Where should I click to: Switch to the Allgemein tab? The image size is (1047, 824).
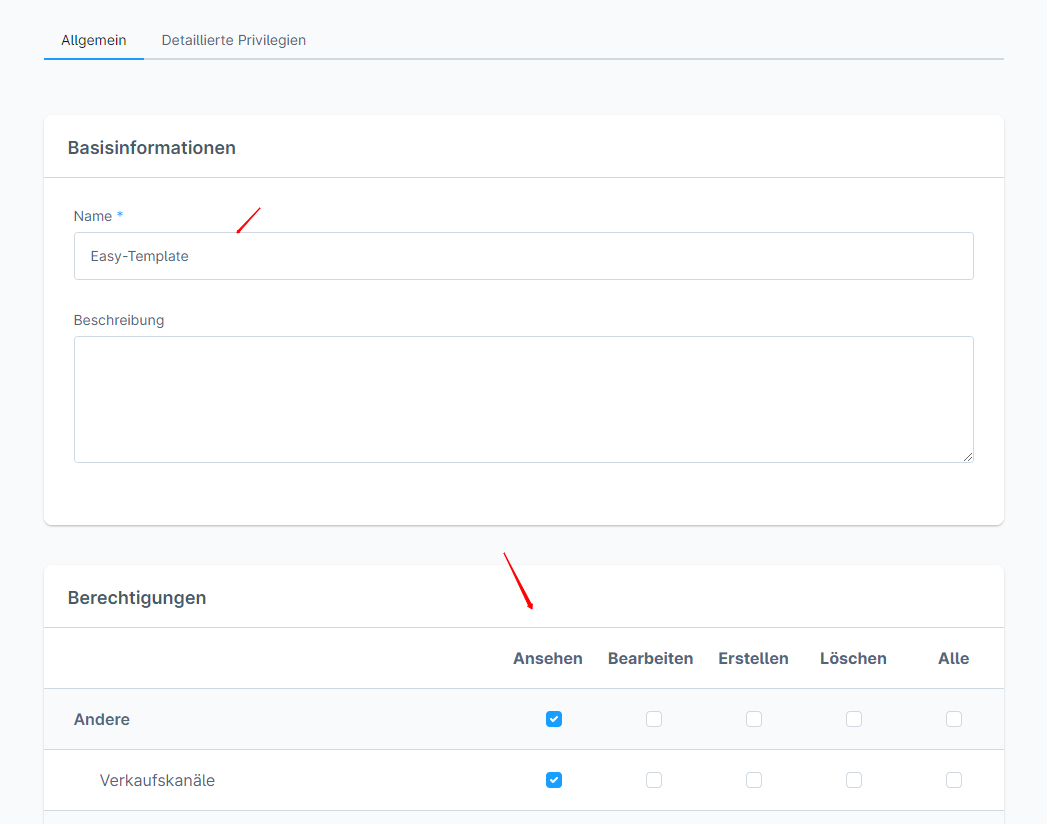93,40
